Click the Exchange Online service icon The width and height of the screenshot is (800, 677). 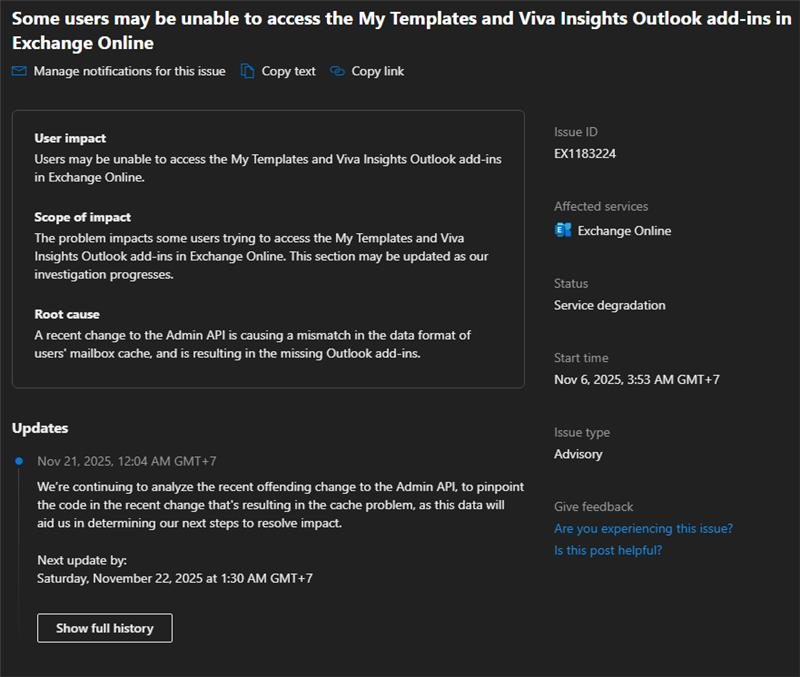point(562,230)
